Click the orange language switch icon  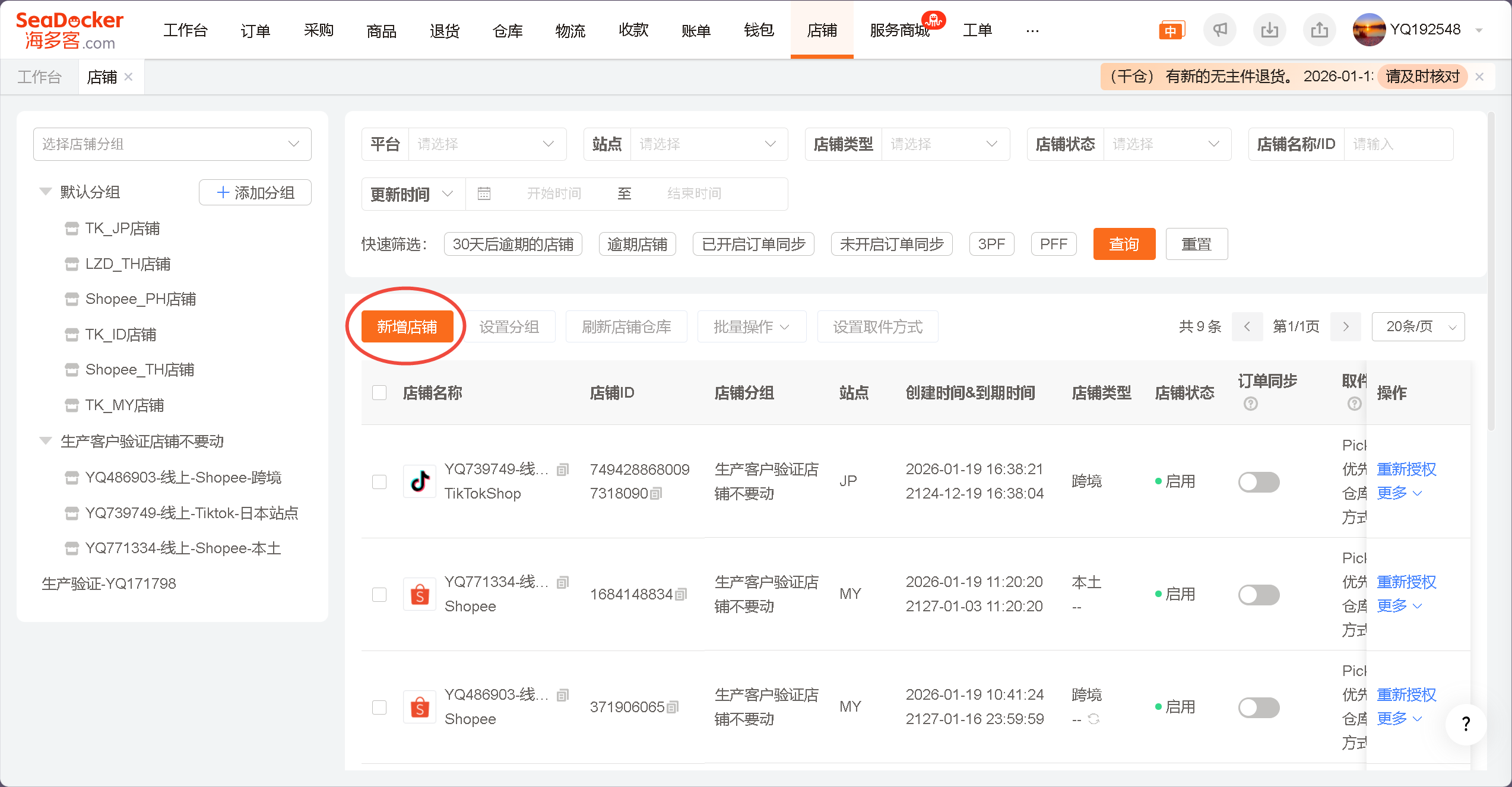(x=1171, y=30)
